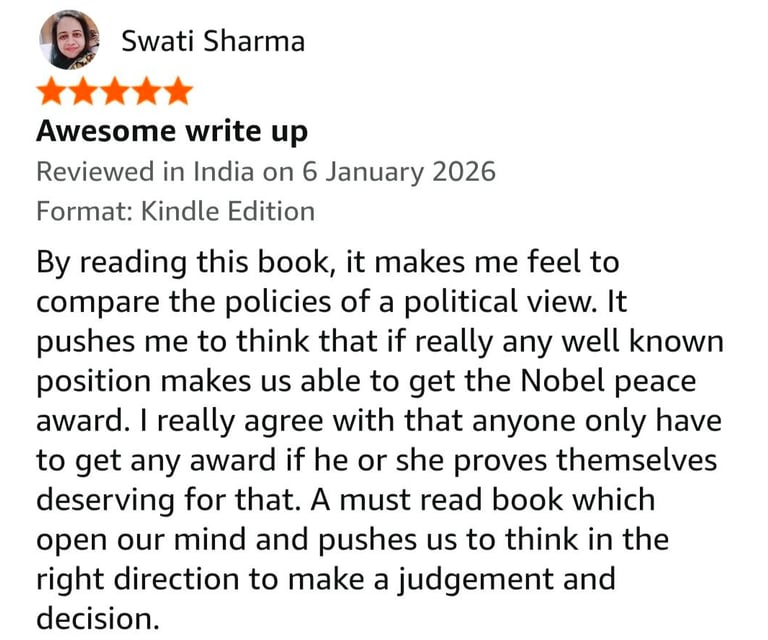Image resolution: width=768 pixels, height=640 pixels.
Task: Click the "6 January 2026" date text
Action: coord(399,172)
